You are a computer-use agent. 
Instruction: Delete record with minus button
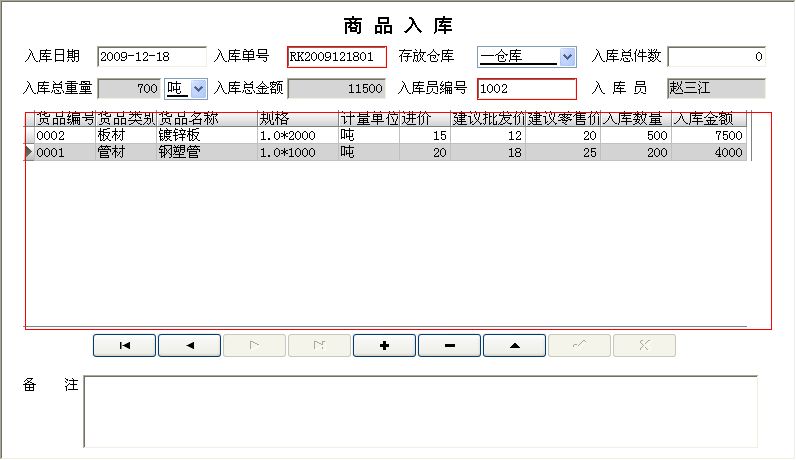click(x=449, y=345)
